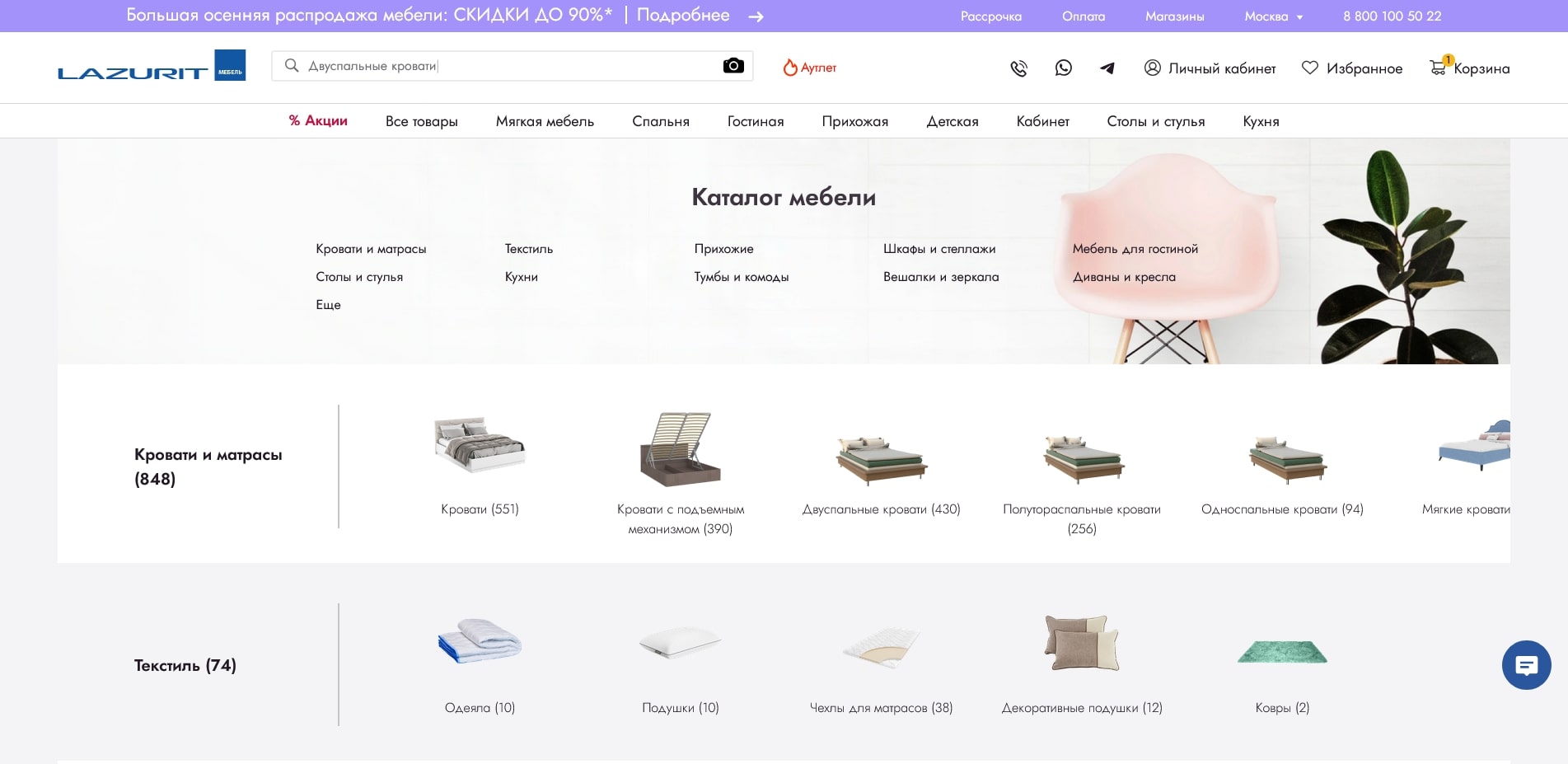Expand the Москва city dropdown
1568x764 pixels.
pyautogui.click(x=1273, y=16)
